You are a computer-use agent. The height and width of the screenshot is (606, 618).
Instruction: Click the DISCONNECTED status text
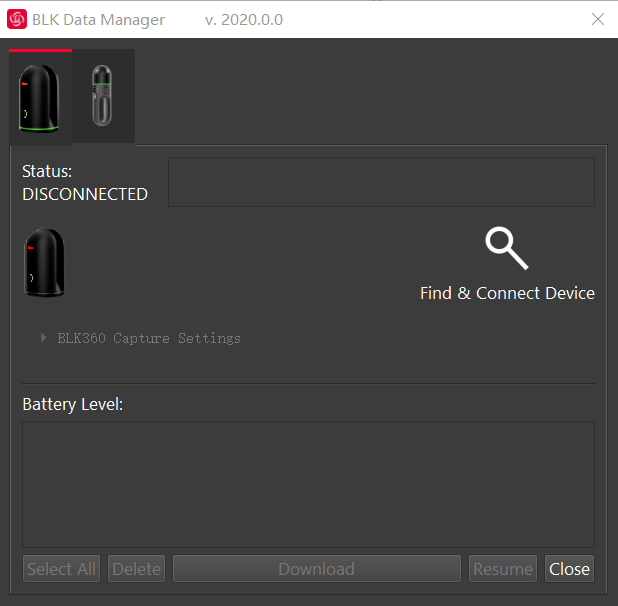pyautogui.click(x=85, y=194)
